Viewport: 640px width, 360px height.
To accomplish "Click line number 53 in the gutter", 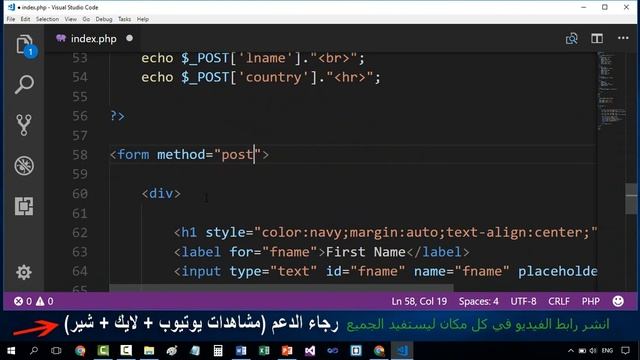I will (80, 58).
